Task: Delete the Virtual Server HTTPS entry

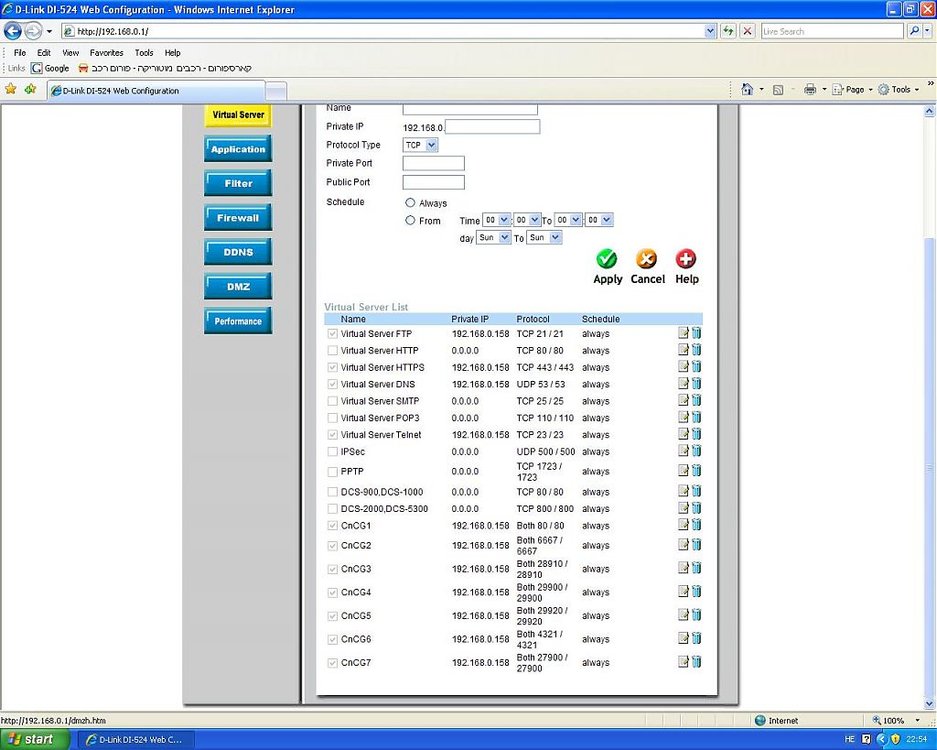Action: tap(697, 367)
